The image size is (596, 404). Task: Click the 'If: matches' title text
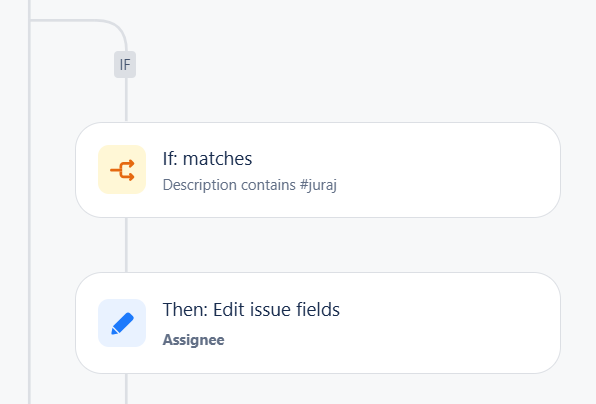coord(207,158)
